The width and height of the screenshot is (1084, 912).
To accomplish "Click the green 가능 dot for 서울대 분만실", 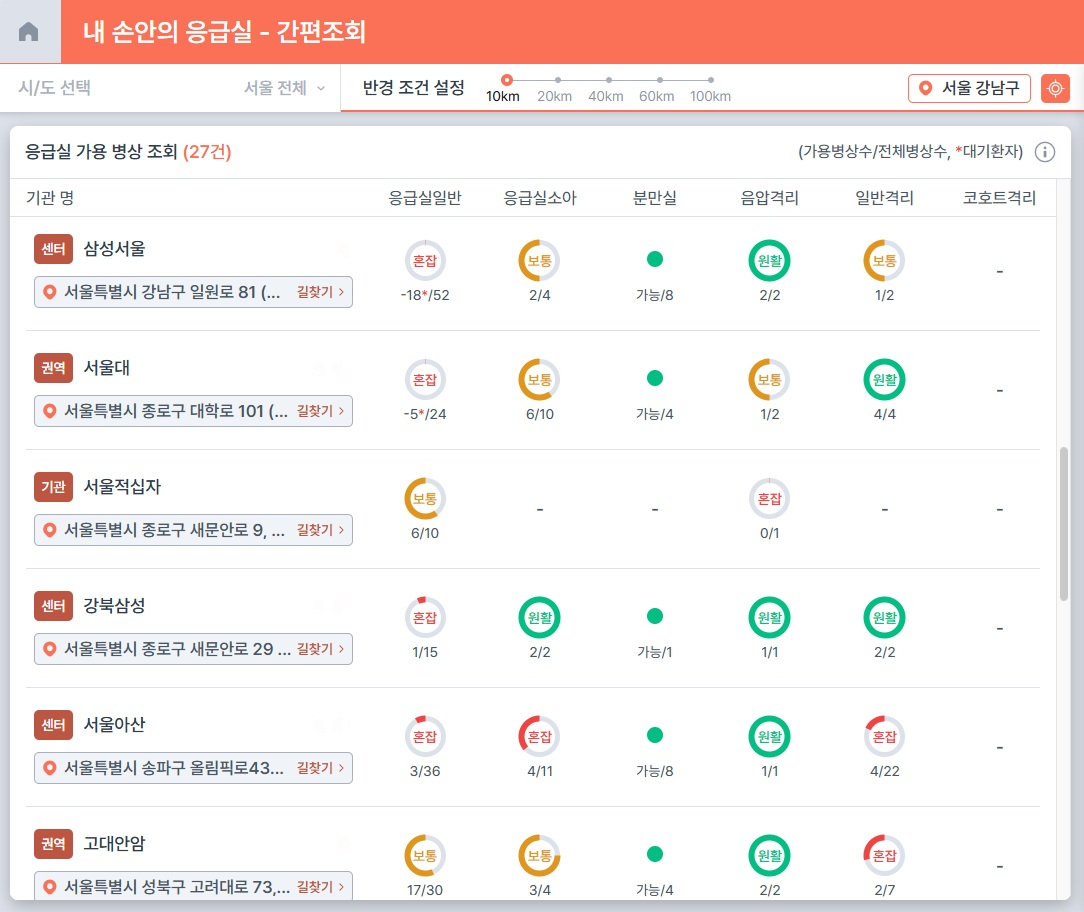I will (x=655, y=379).
